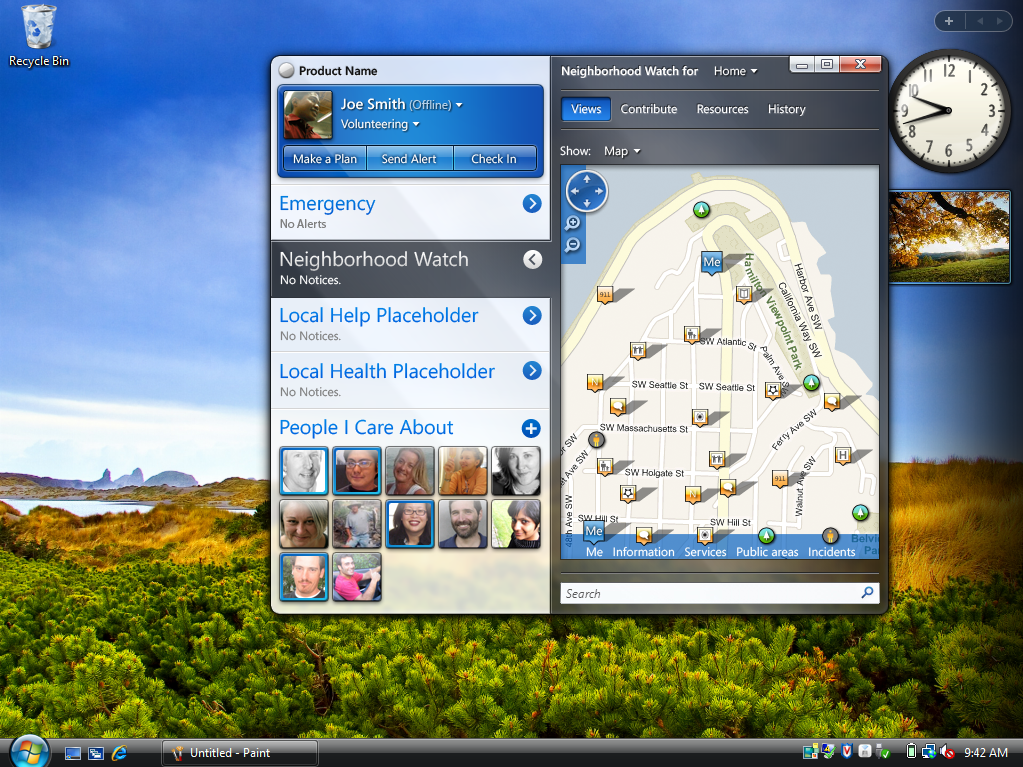Viewport: 1023px width, 767px height.
Task: Click Show Desktop in quick launch
Action: click(x=73, y=753)
